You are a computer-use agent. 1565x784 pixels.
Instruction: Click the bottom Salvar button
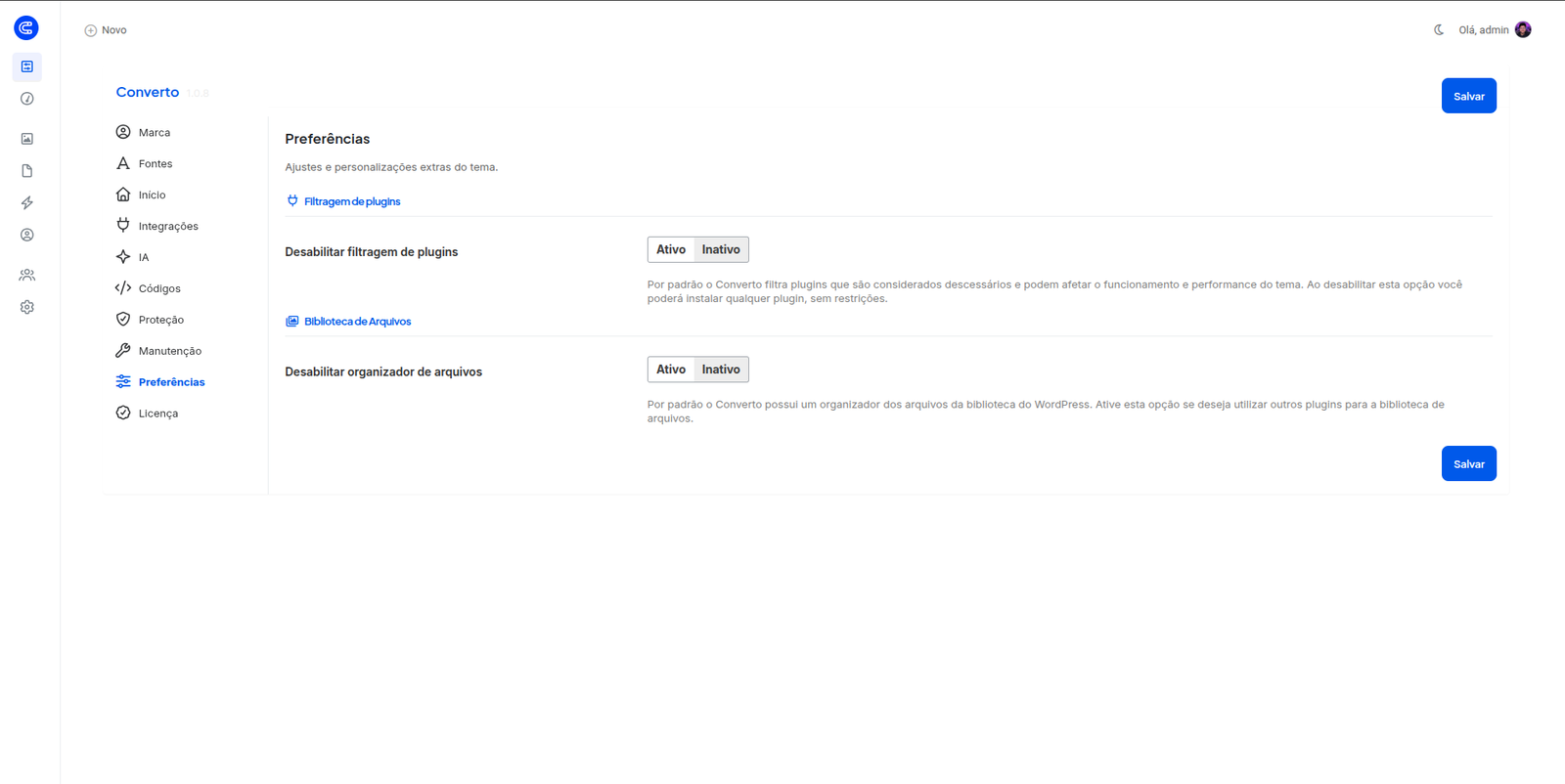(1468, 463)
